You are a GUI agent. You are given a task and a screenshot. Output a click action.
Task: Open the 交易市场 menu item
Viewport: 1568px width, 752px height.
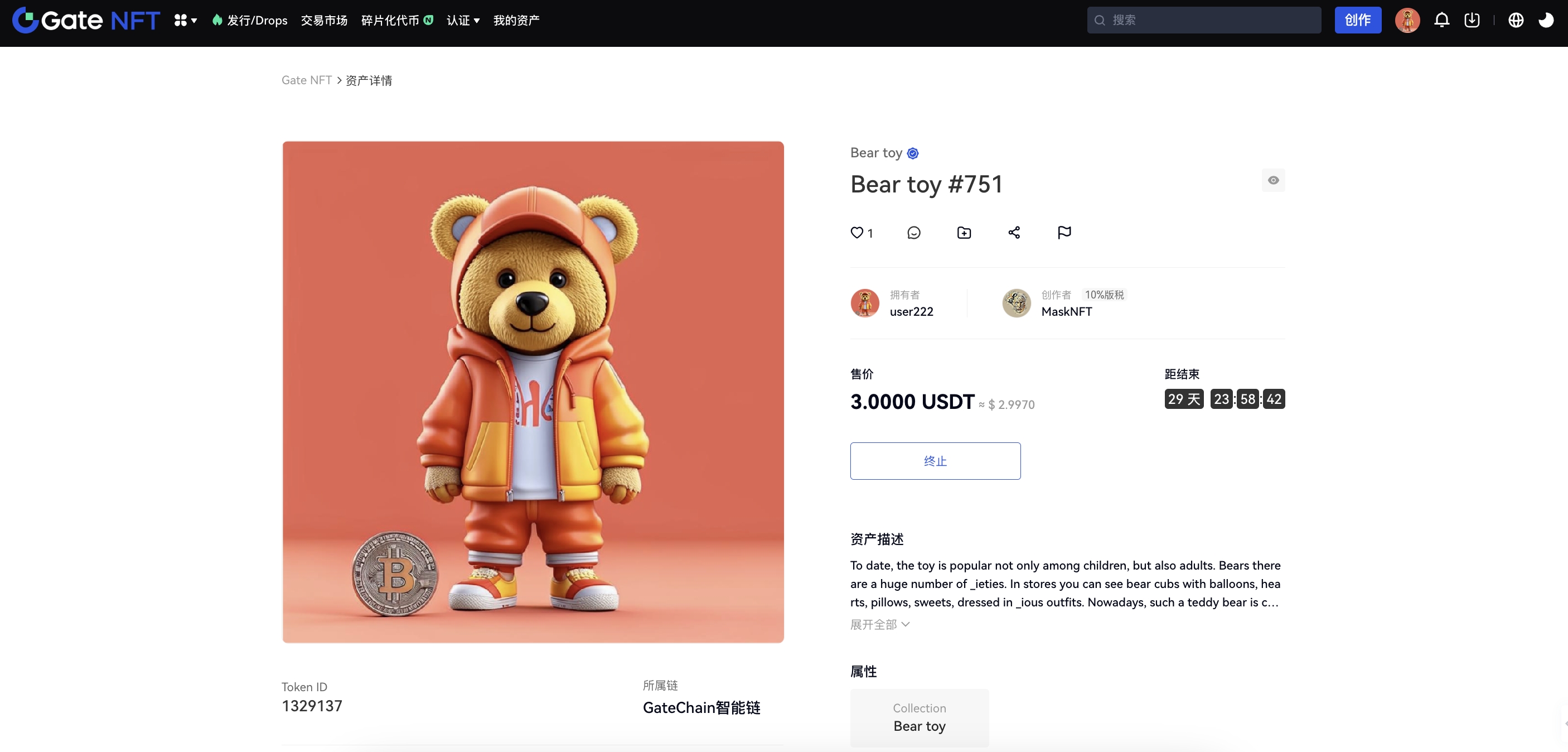[x=324, y=20]
